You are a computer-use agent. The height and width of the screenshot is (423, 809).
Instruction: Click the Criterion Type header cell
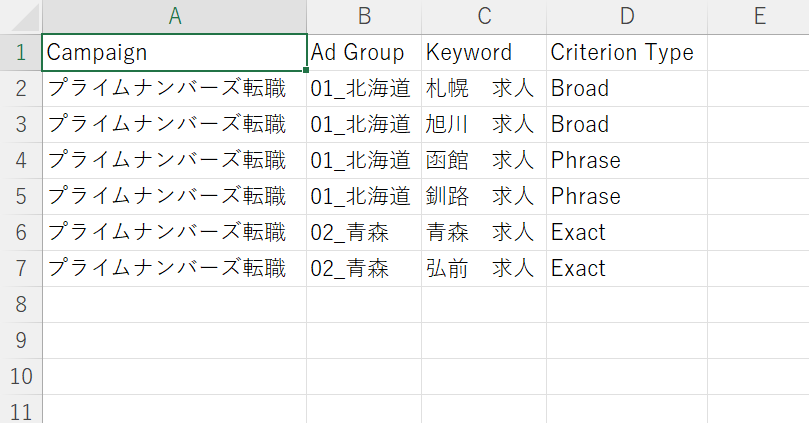(x=627, y=53)
